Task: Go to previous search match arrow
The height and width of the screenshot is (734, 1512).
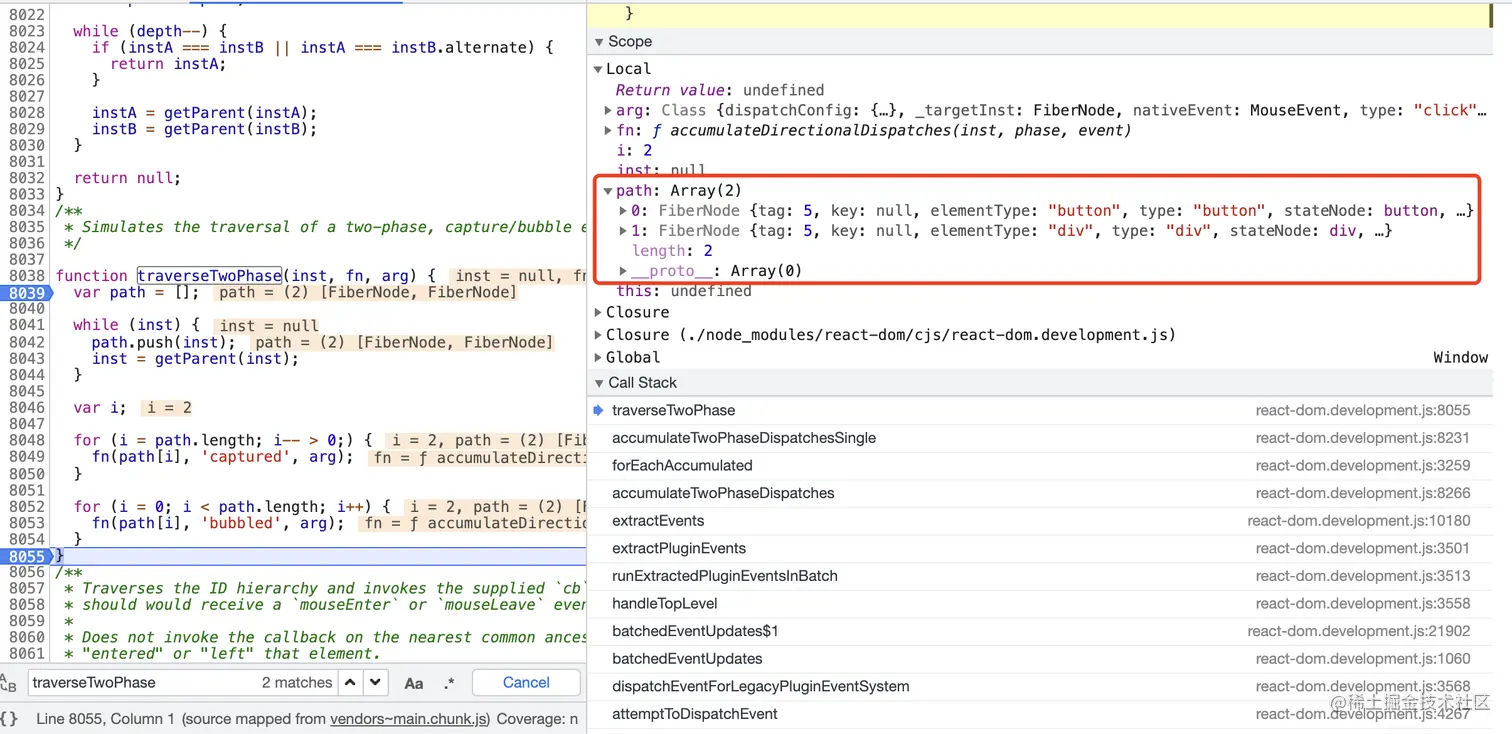Action: [350, 683]
